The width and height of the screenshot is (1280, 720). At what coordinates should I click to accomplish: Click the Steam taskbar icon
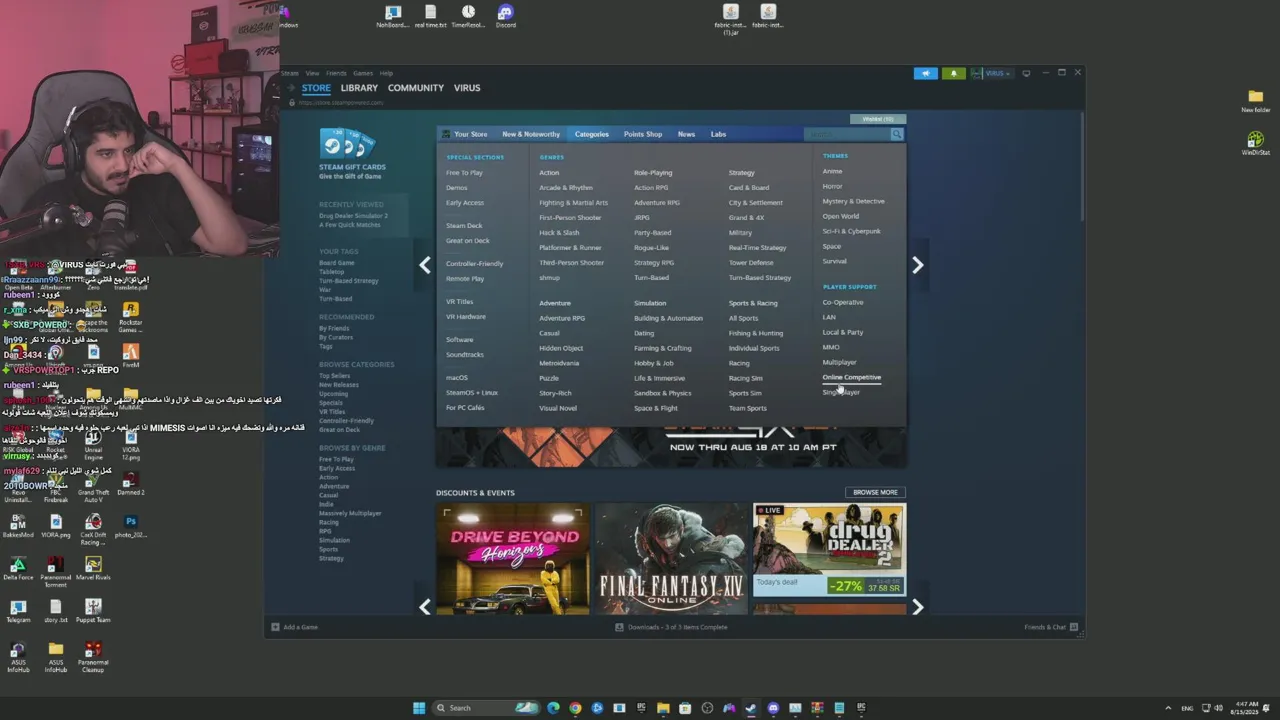click(x=751, y=708)
